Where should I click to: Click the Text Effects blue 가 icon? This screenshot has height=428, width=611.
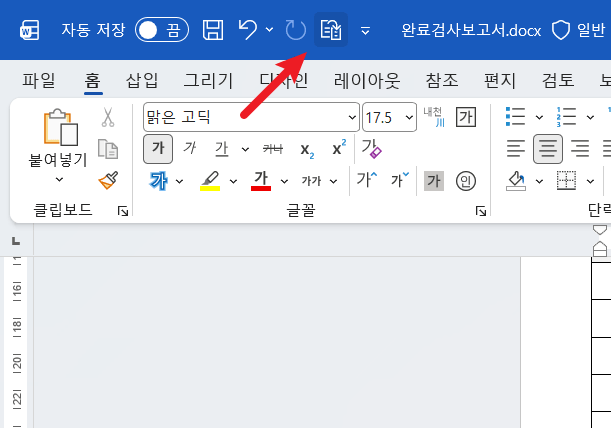click(x=159, y=181)
